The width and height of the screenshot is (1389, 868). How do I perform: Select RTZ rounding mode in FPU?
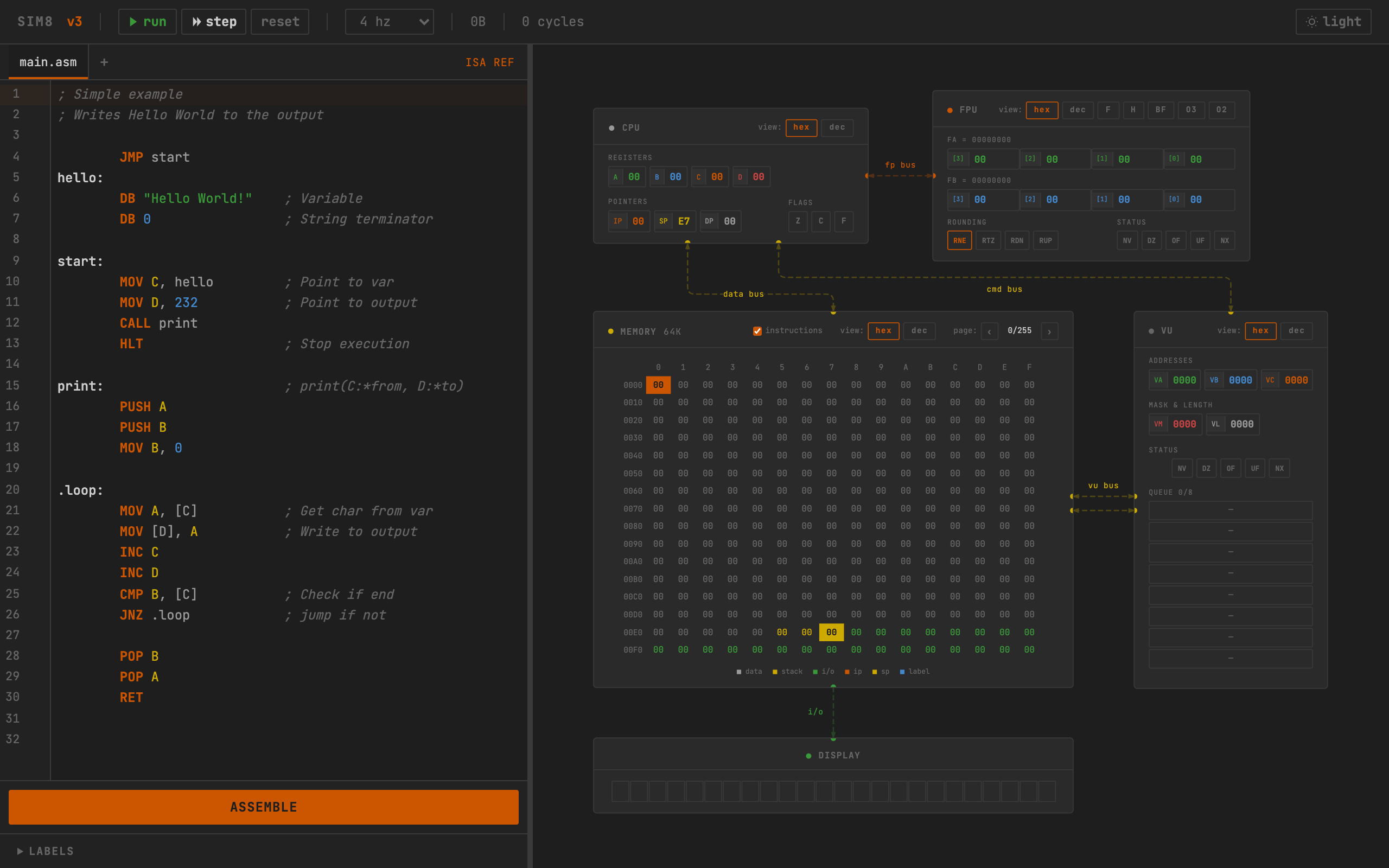click(x=988, y=240)
